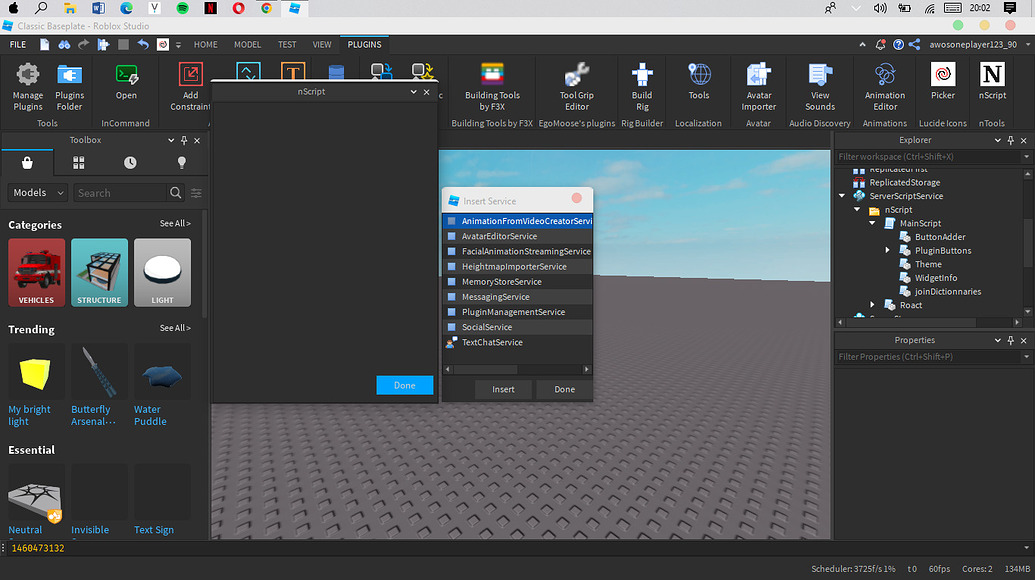Image resolution: width=1035 pixels, height=580 pixels.
Task: Open the nScript widget dropdown arrow
Action: (x=413, y=92)
